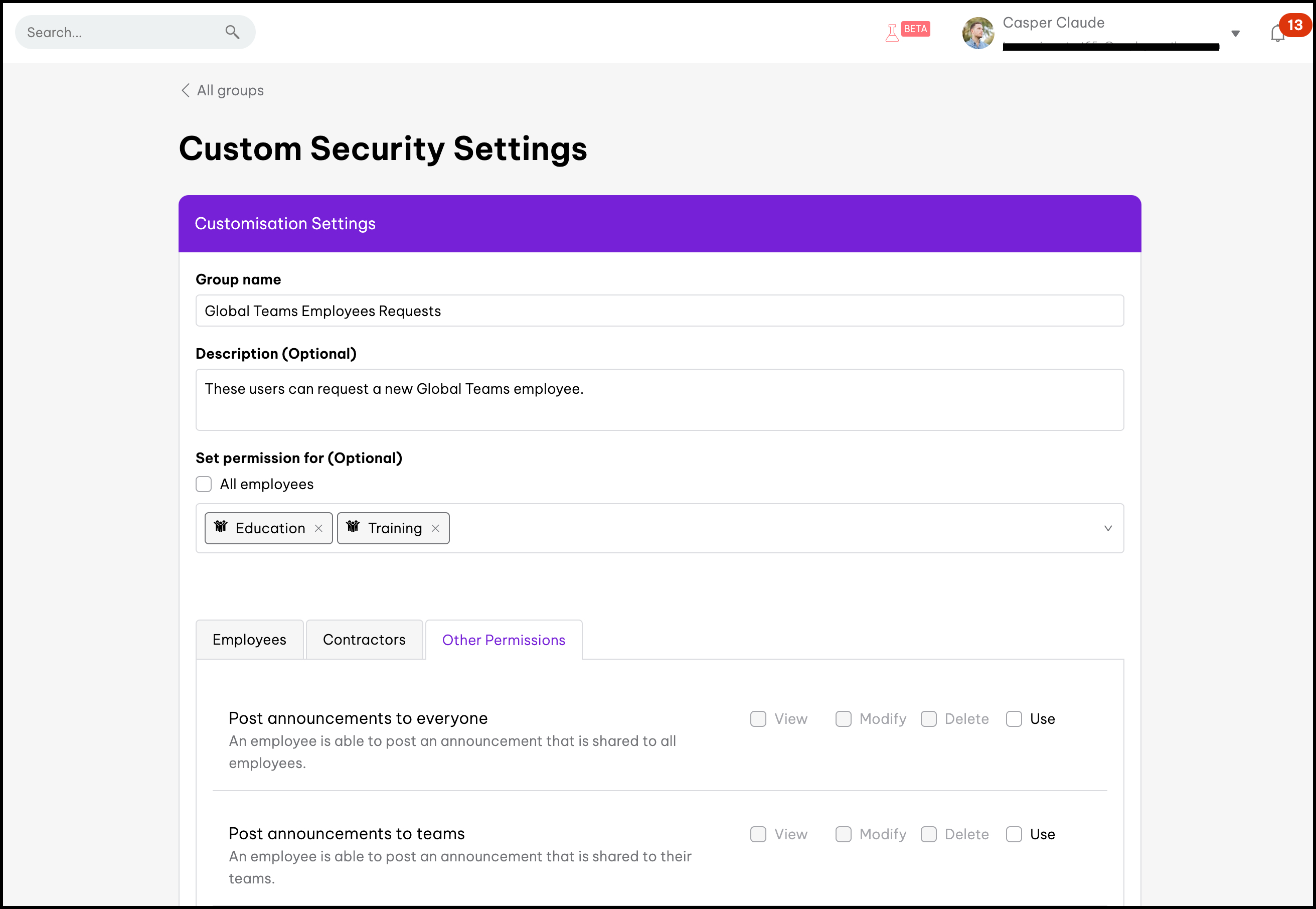Switch to the Contractors tab
1316x909 pixels.
(364, 640)
